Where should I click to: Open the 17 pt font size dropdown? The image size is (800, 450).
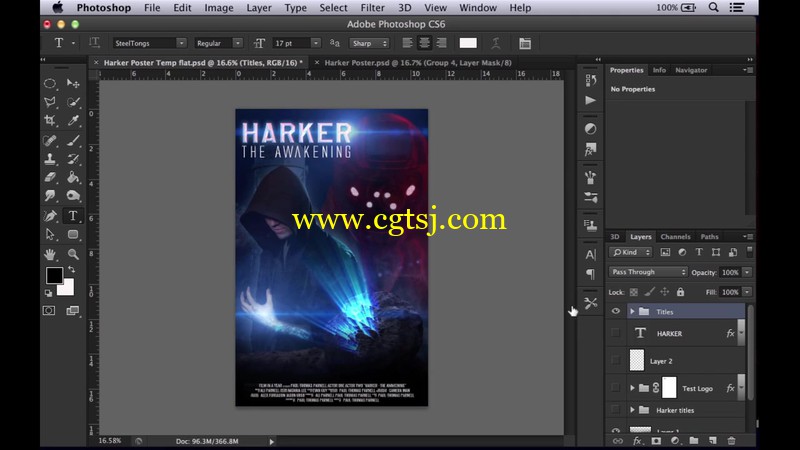point(316,43)
